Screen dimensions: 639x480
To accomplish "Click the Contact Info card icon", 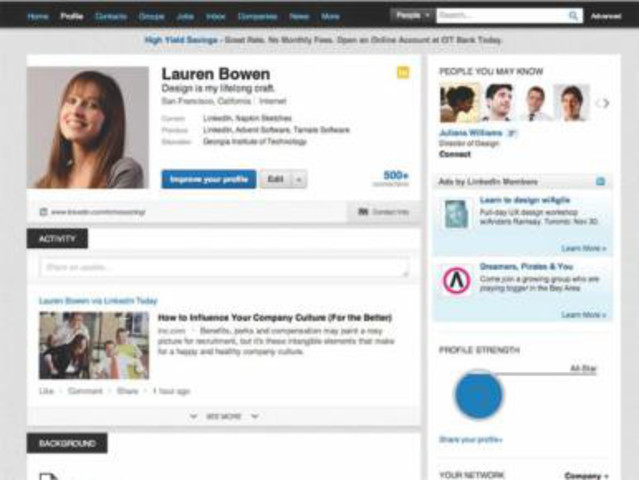I will 363,212.
